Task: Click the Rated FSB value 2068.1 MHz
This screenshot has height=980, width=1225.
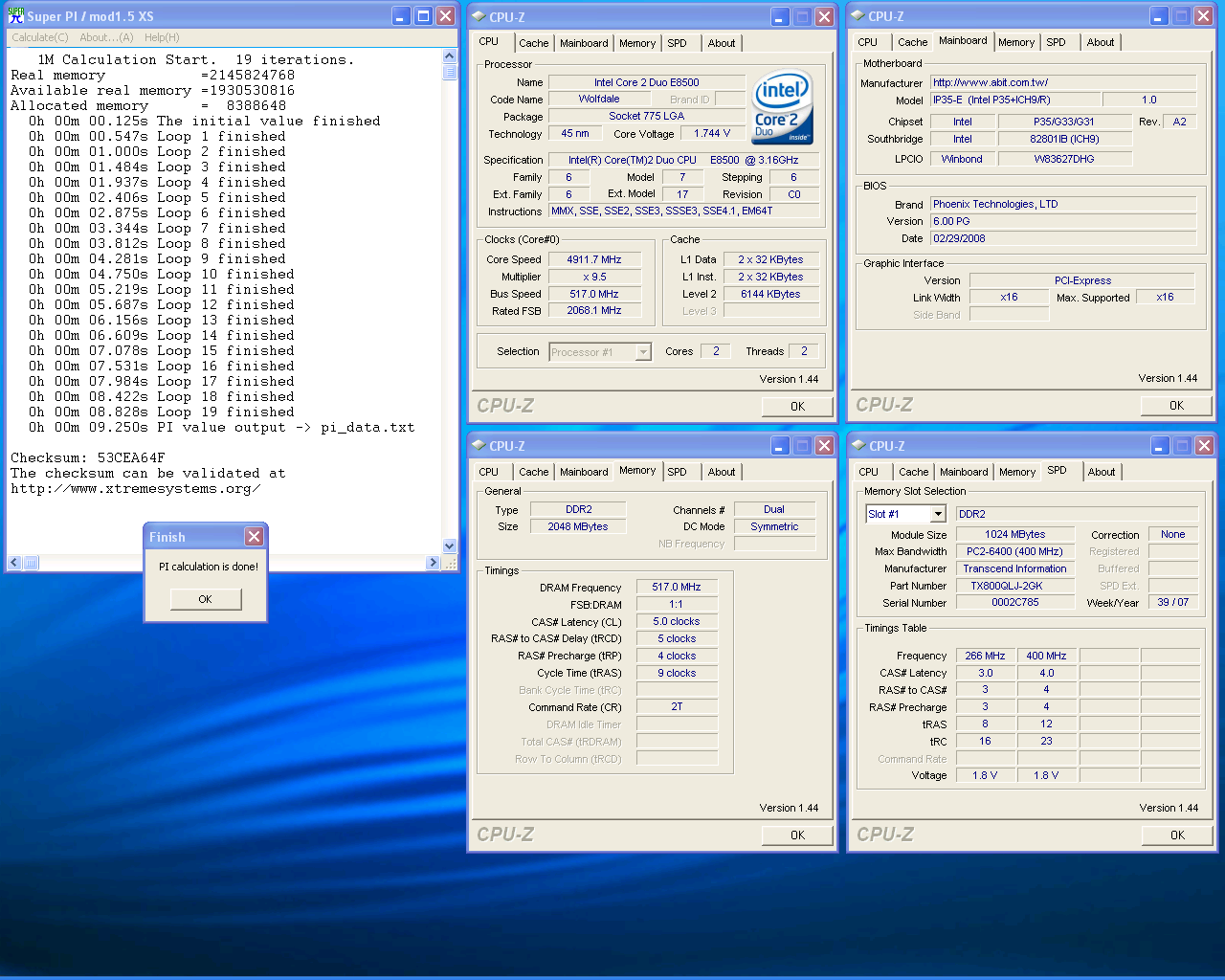Action: coord(594,310)
